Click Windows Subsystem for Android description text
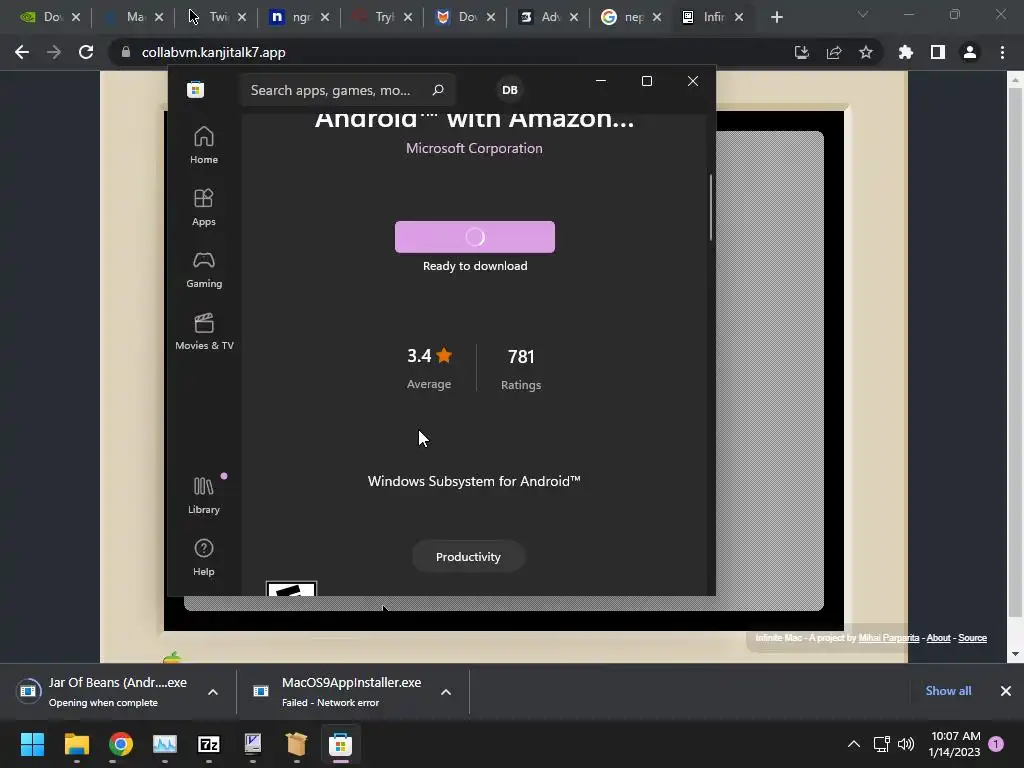Image resolution: width=1024 pixels, height=768 pixels. (474, 481)
